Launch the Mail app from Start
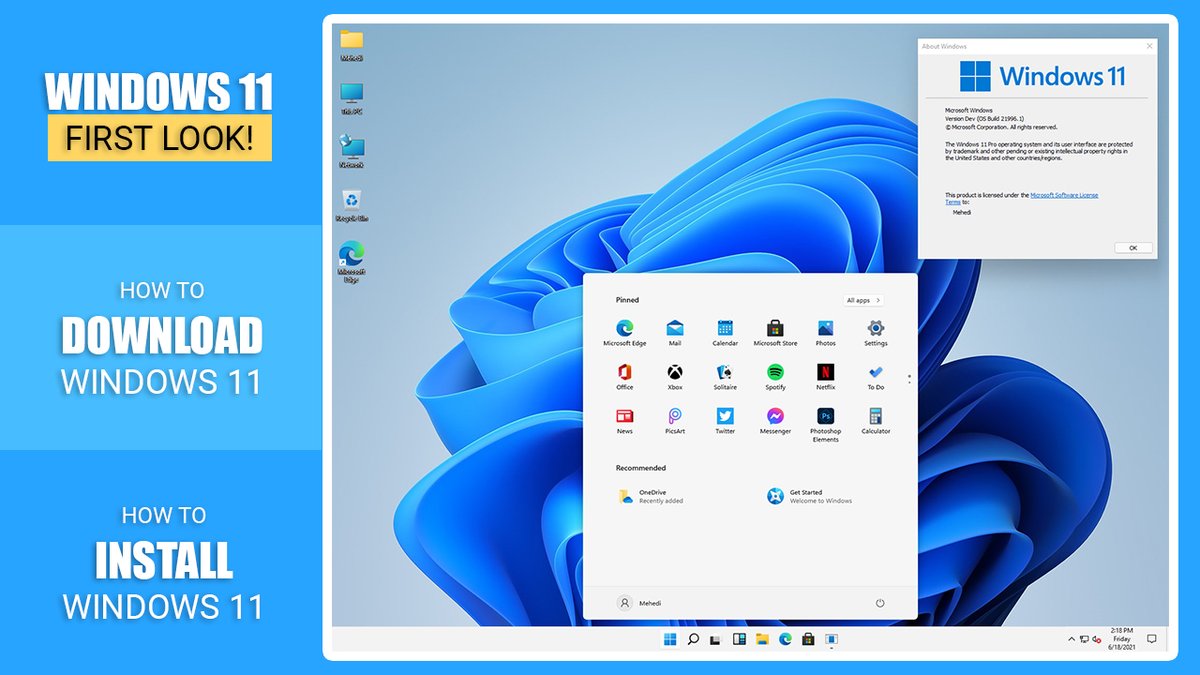The image size is (1200, 675). (x=675, y=332)
